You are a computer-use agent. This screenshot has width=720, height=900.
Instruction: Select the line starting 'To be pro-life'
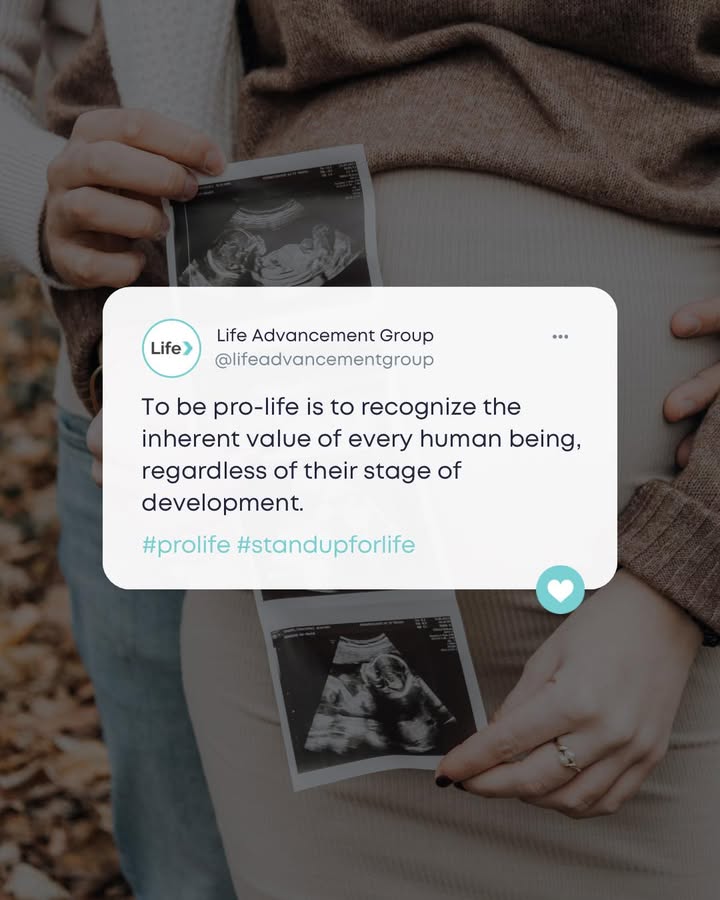331,407
